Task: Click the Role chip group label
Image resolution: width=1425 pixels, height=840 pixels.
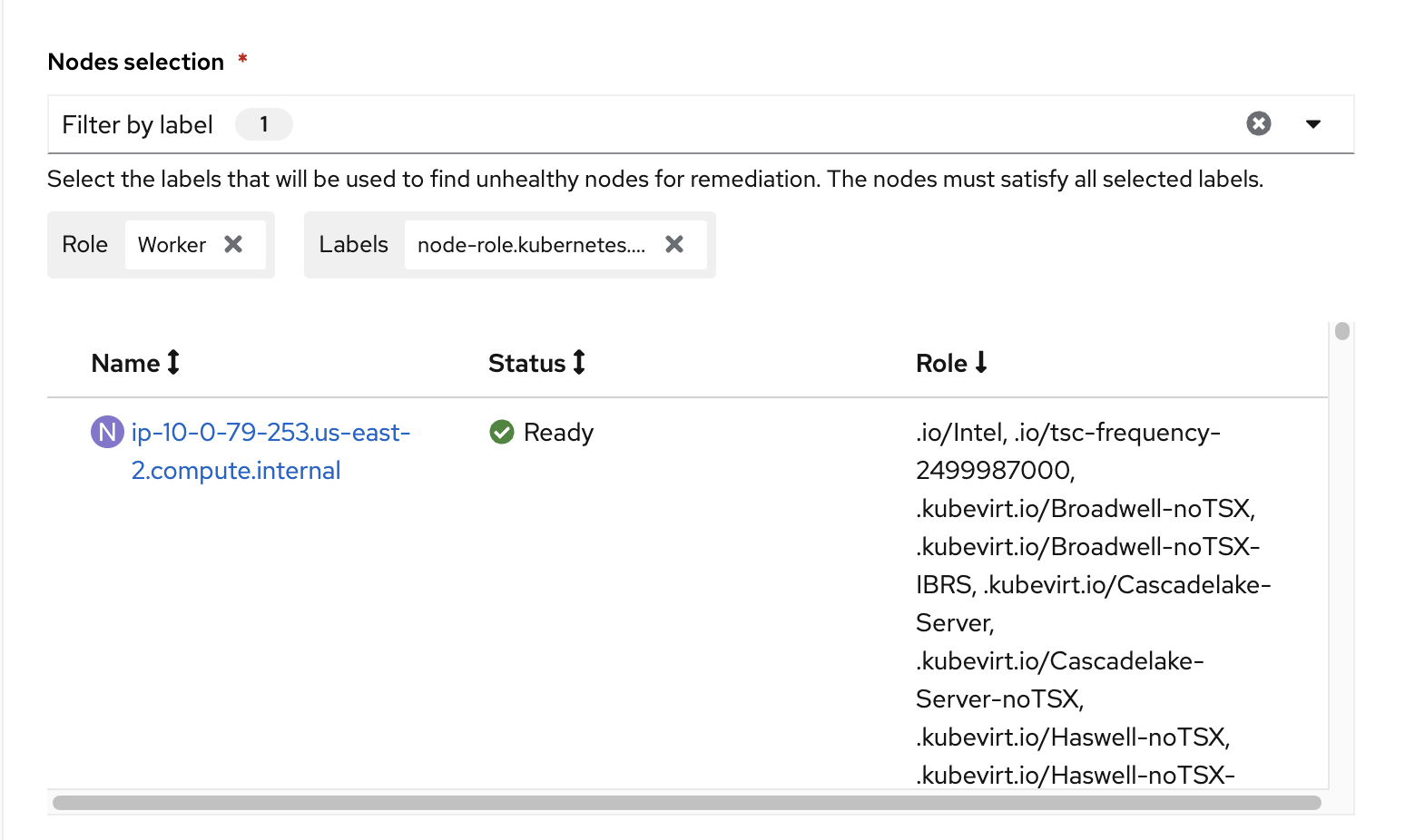Action: click(x=84, y=245)
